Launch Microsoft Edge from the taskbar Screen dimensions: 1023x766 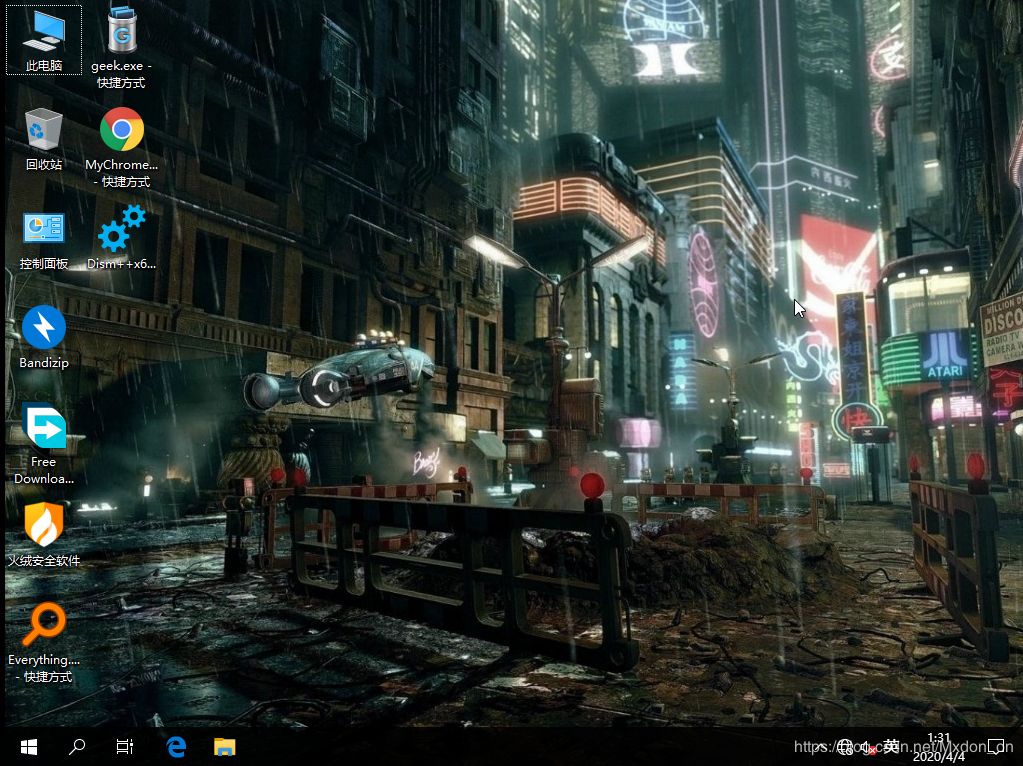click(177, 746)
